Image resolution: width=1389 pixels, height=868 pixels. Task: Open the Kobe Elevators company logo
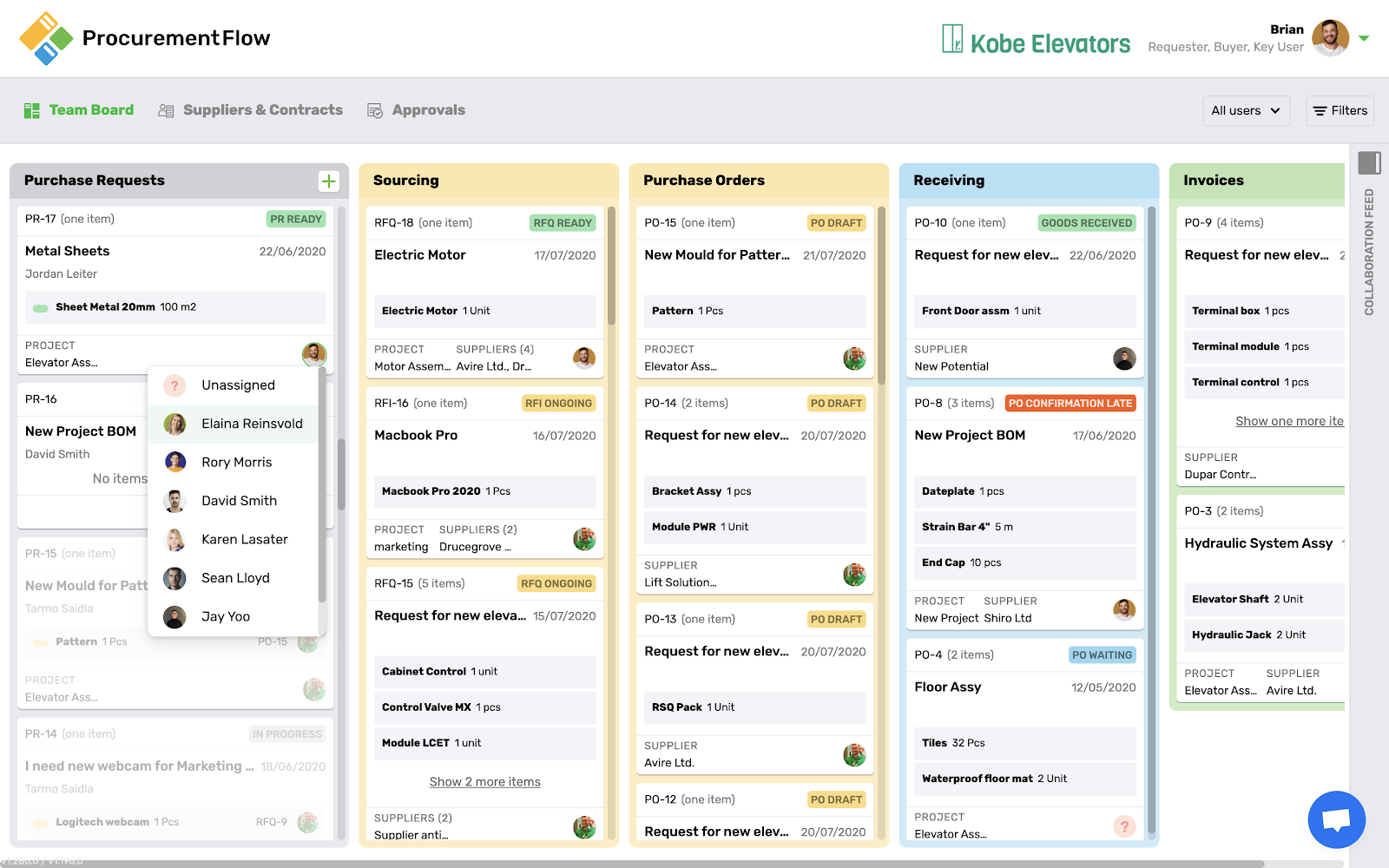pos(1037,41)
